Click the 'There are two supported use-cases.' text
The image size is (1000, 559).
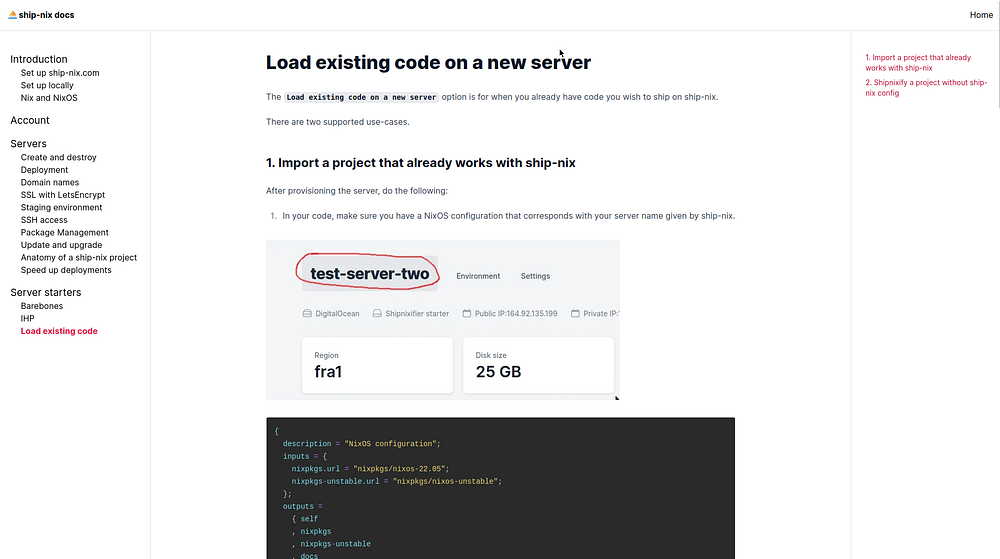click(x=337, y=122)
